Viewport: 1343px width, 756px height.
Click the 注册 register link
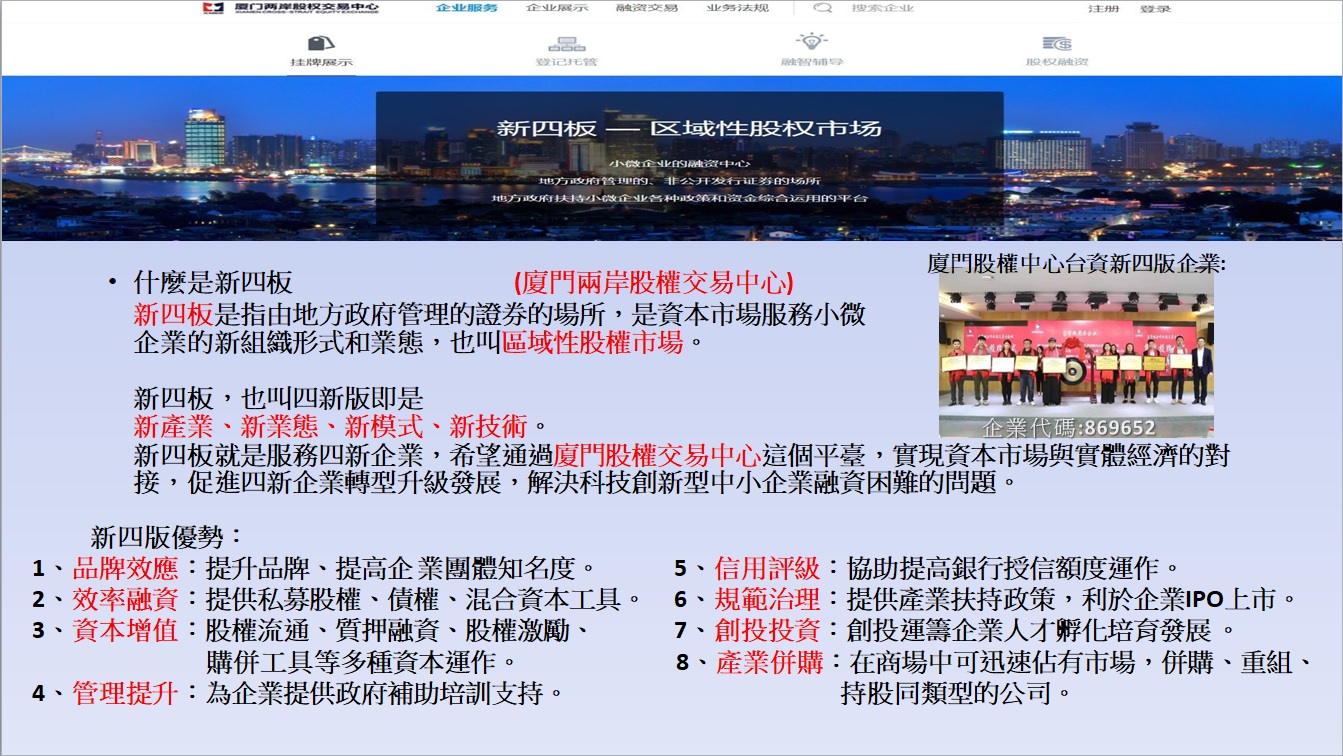(x=1104, y=10)
